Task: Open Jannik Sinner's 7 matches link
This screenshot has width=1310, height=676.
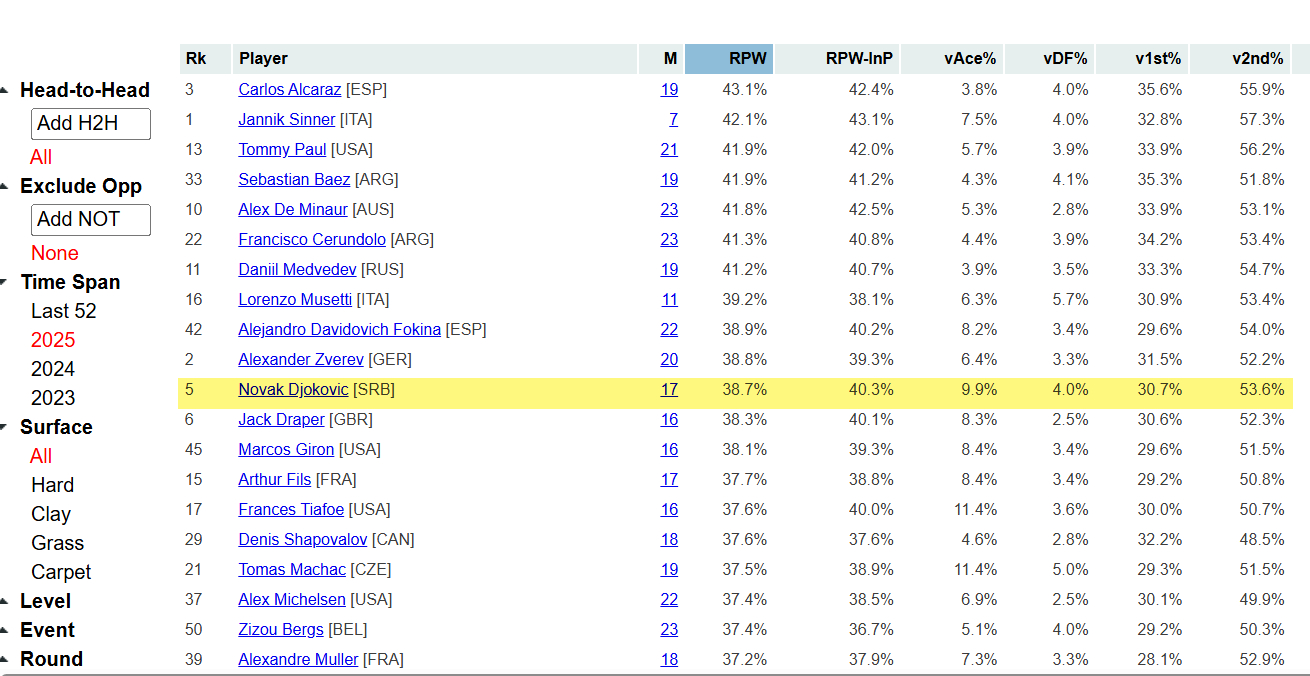Action: click(x=673, y=119)
